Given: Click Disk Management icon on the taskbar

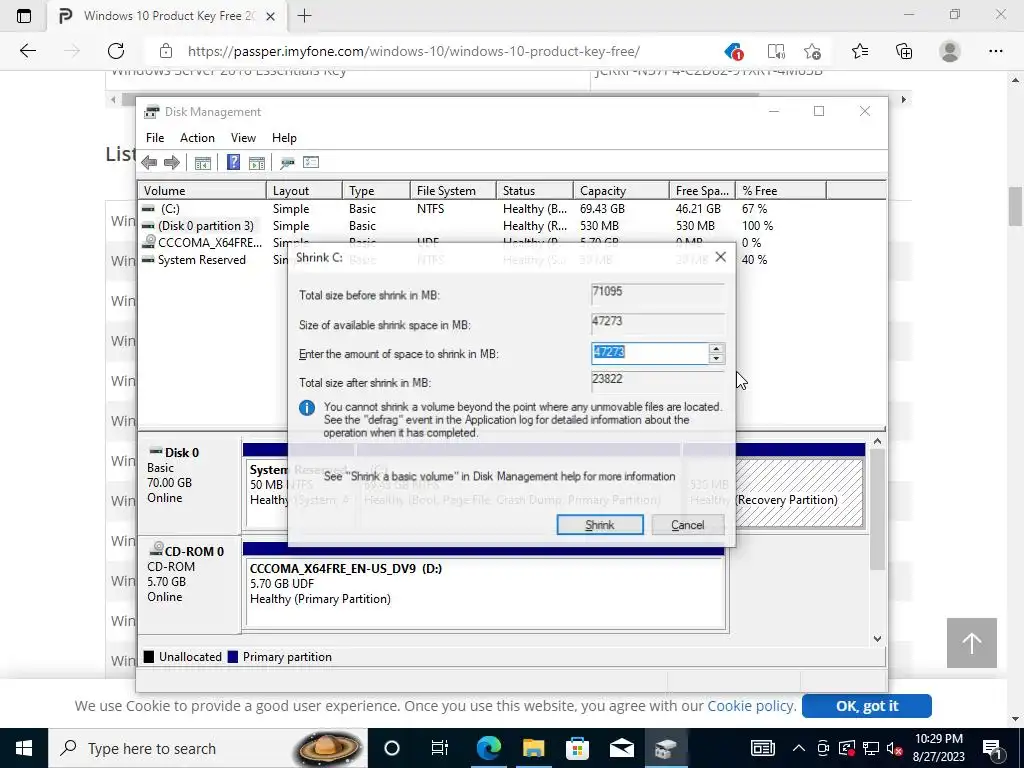Looking at the screenshot, I should tap(665, 748).
